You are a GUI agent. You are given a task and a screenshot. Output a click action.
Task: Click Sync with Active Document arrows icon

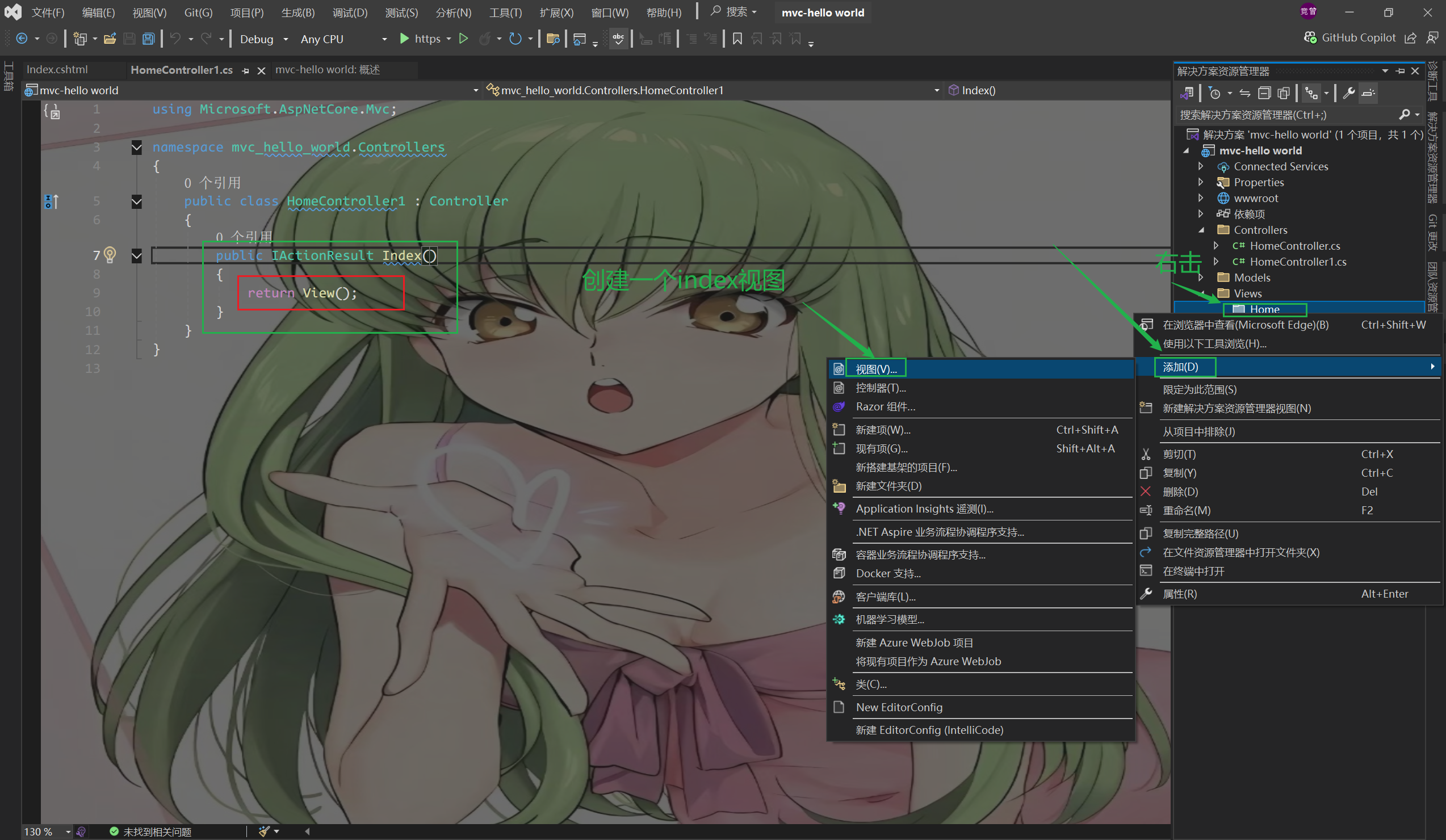tap(1244, 93)
